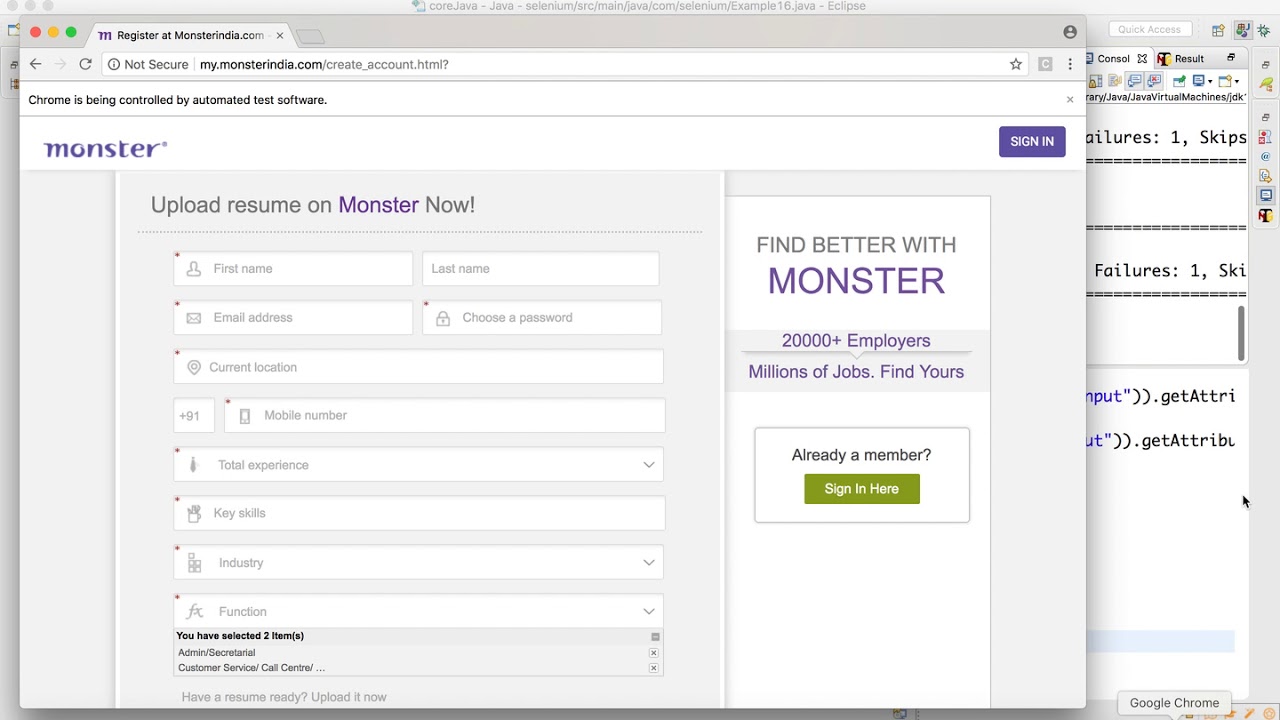Image resolution: width=1280 pixels, height=720 pixels.
Task: Switch to the Java perspective in Eclipse
Action: pyautogui.click(x=1242, y=31)
